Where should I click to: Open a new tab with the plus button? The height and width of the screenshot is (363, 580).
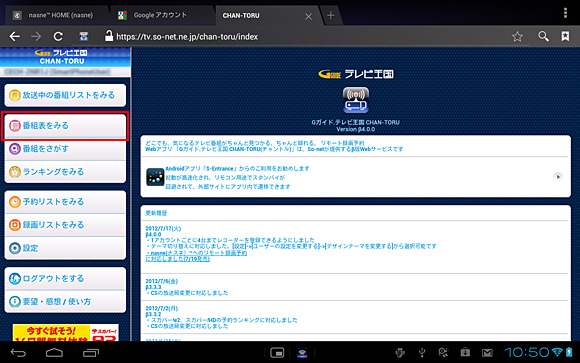click(331, 15)
